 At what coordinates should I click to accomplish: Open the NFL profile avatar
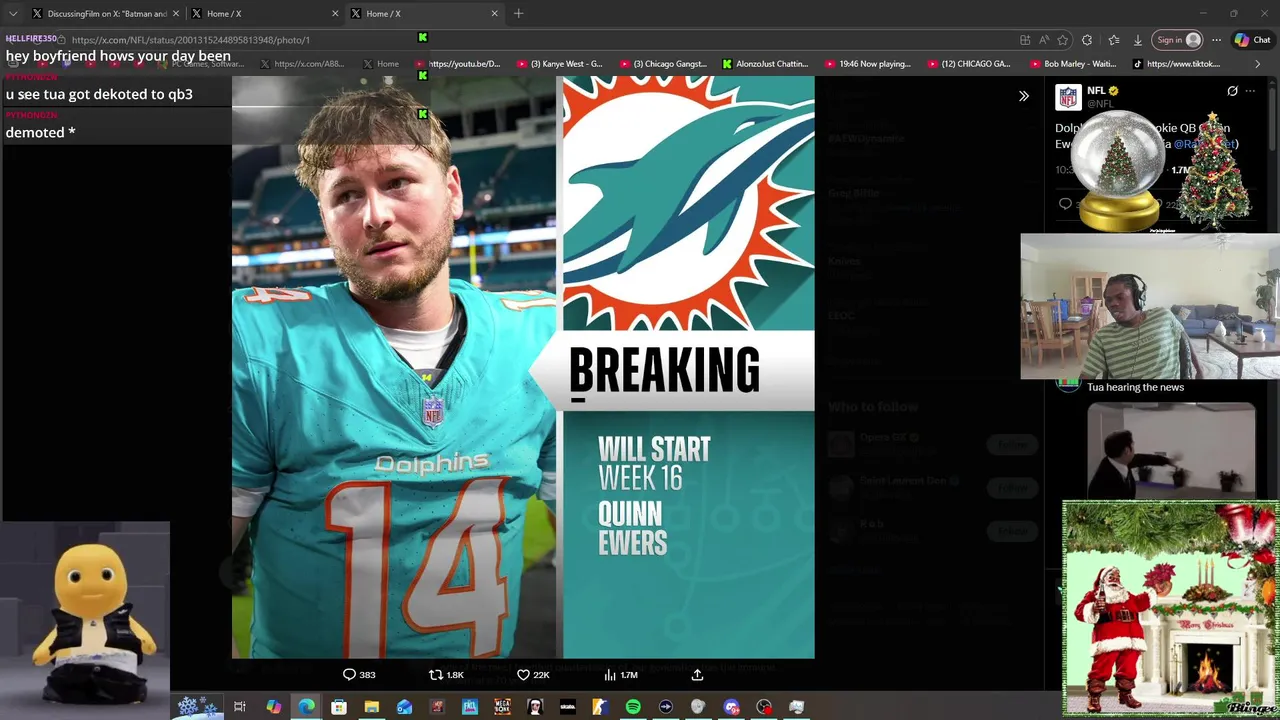click(1069, 97)
